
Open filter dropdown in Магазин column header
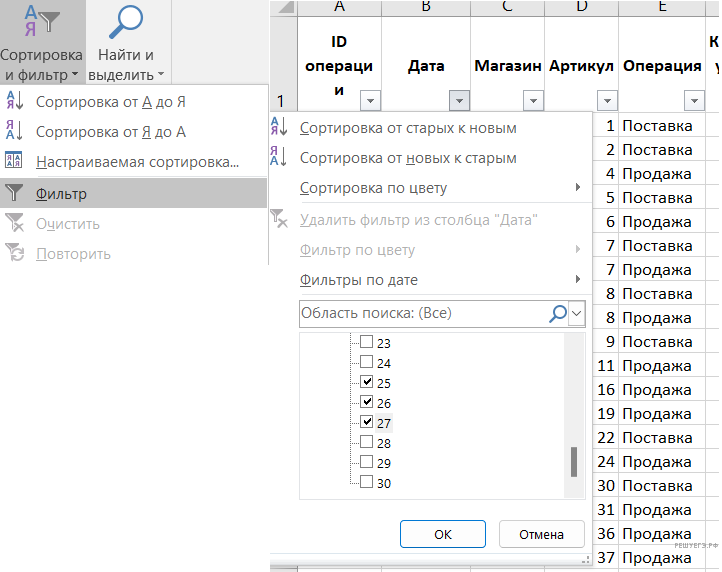(533, 100)
